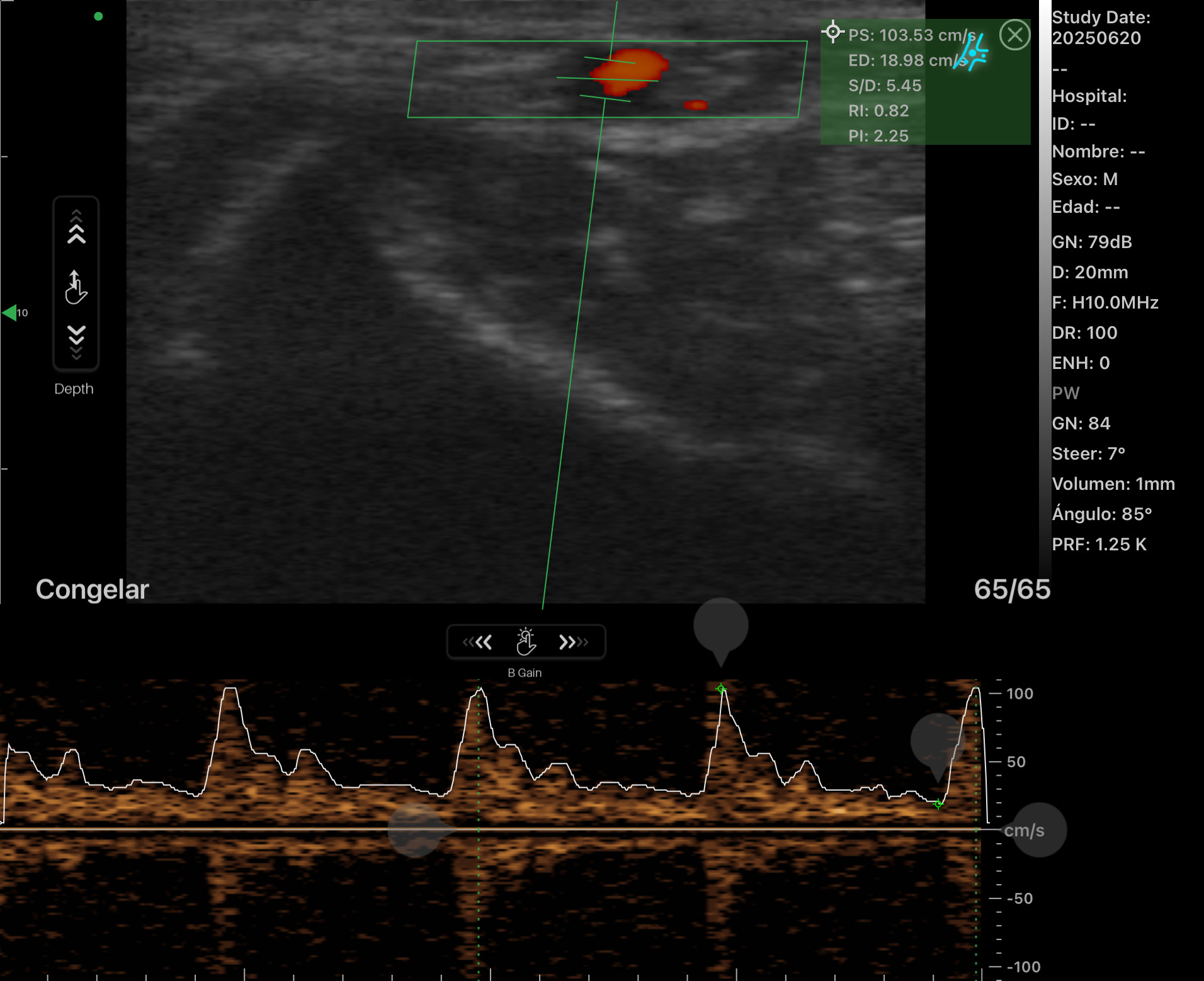This screenshot has width=1204, height=981.
Task: Click the ENH: 0 enhancement value
Action: point(1081,363)
